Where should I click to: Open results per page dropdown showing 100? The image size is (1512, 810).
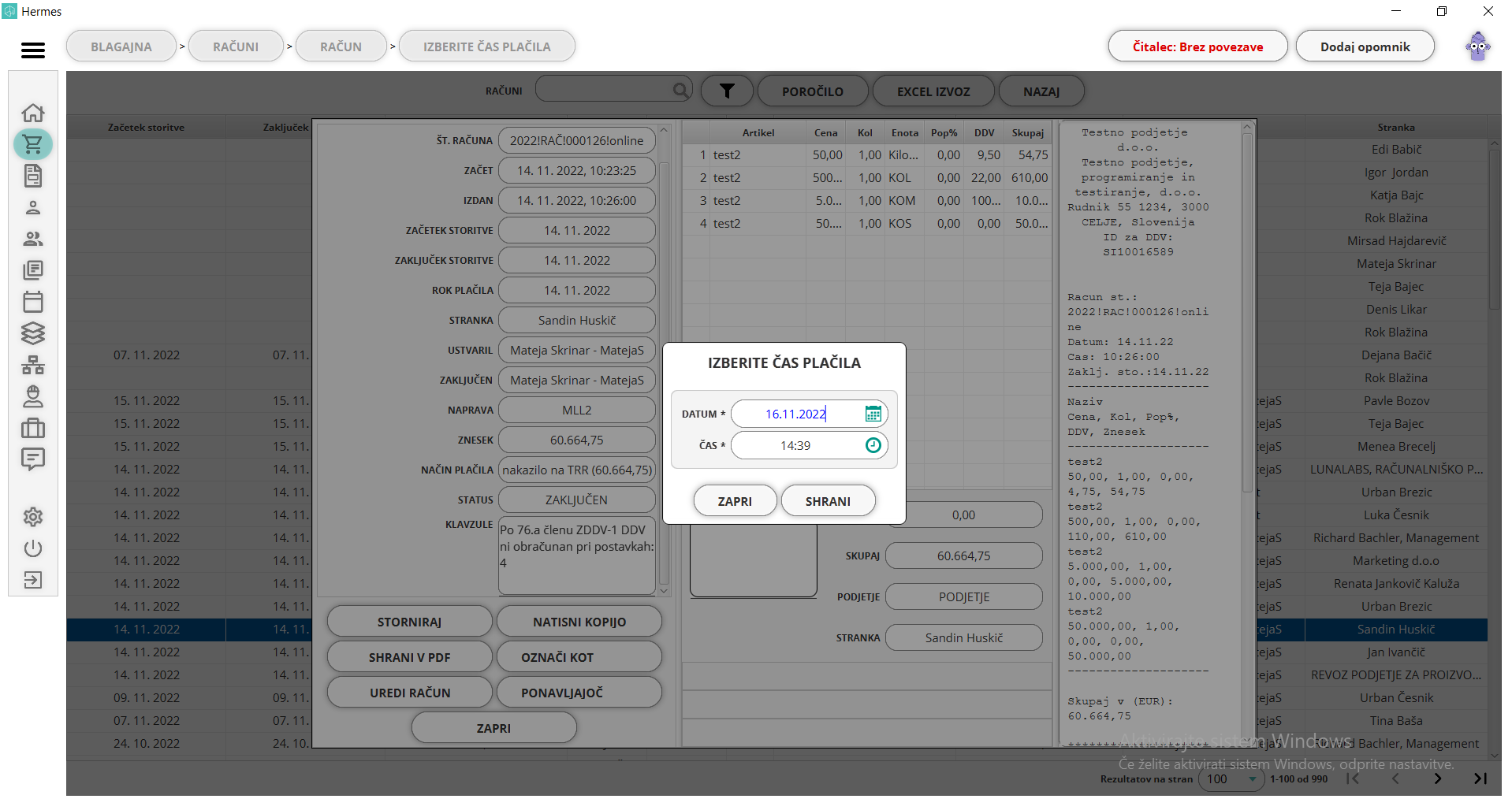point(1231,779)
